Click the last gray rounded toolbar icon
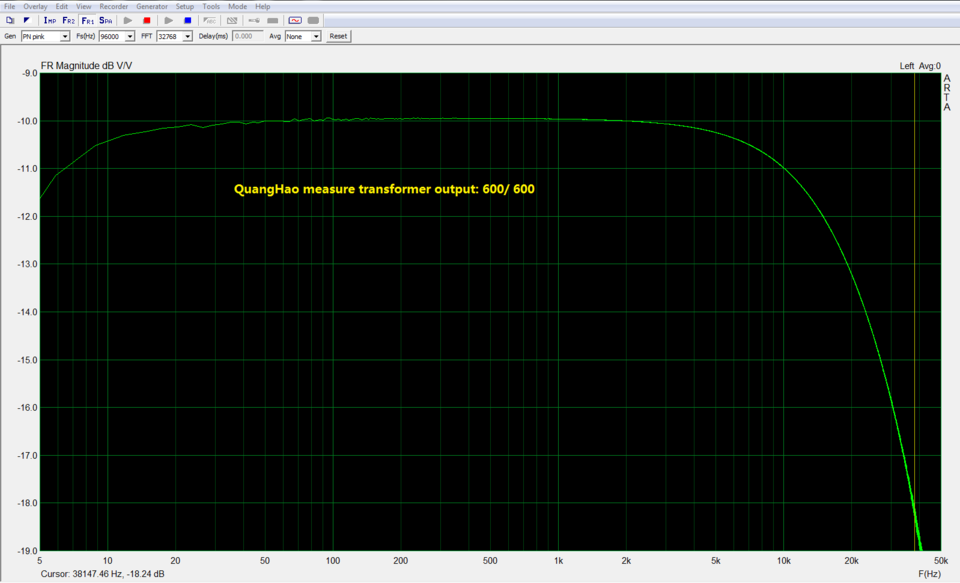Screen dimensions: 960x583 [313, 20]
